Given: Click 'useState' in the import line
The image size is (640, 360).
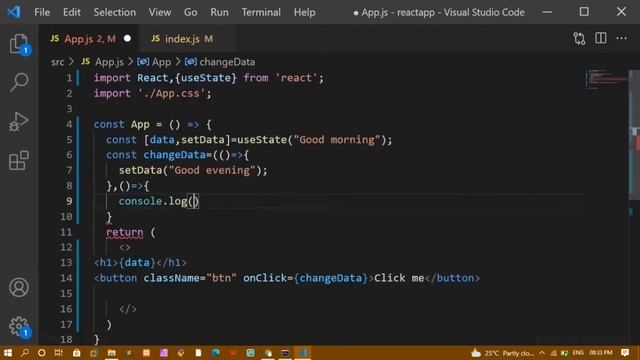Looking at the screenshot, I should pos(206,78).
